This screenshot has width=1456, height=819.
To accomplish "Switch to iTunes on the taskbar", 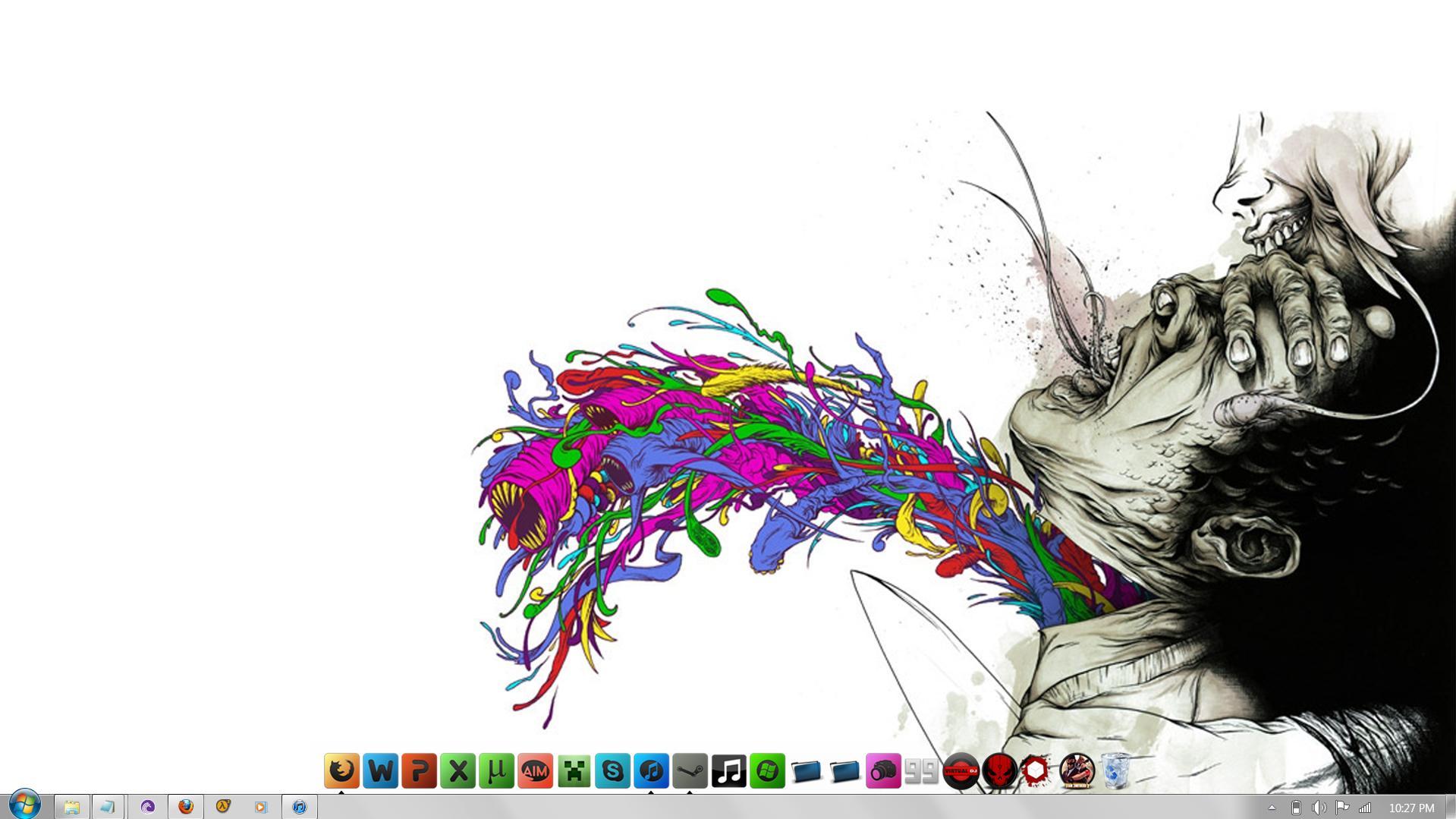I will [300, 807].
